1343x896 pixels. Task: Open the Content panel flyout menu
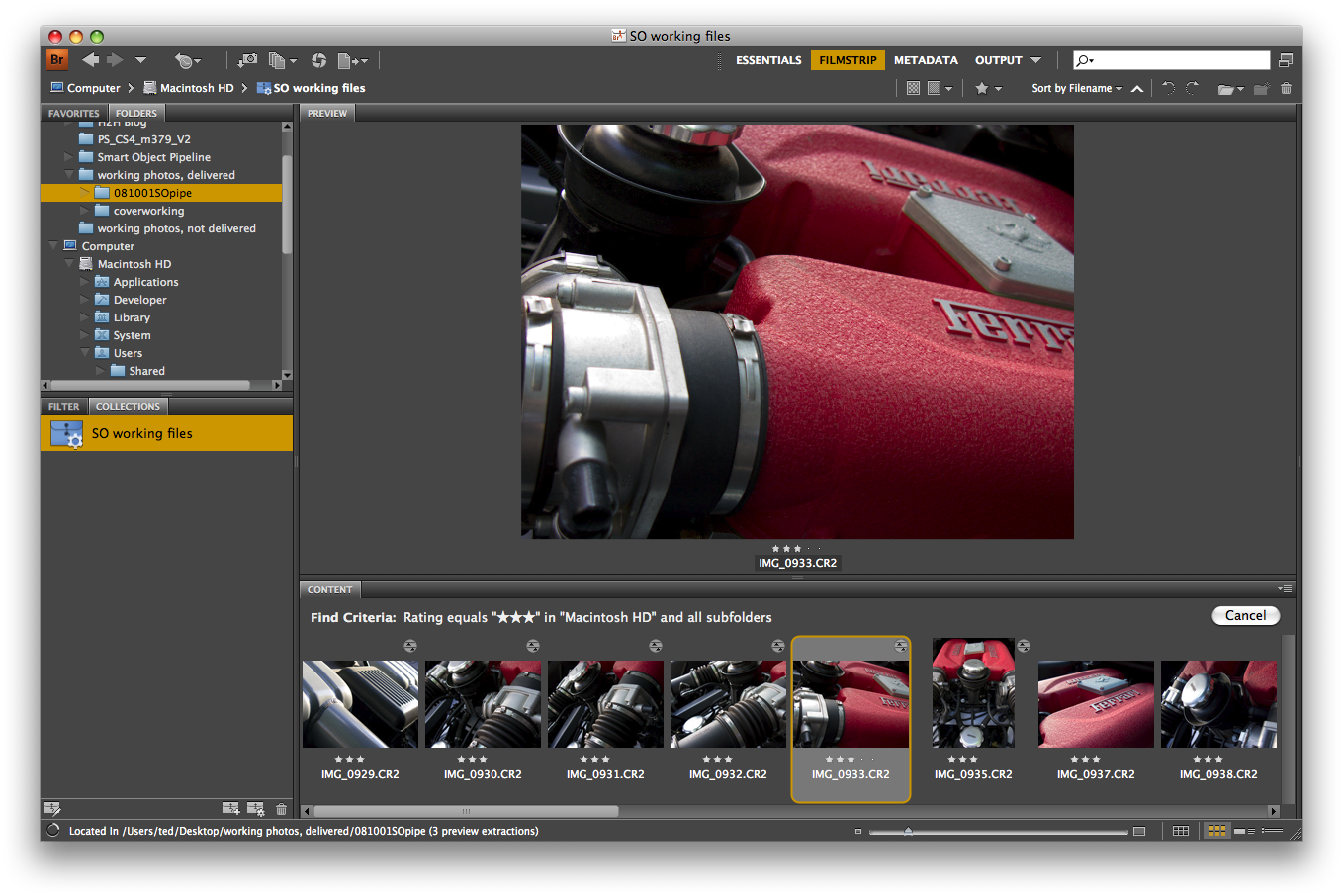(x=1285, y=588)
